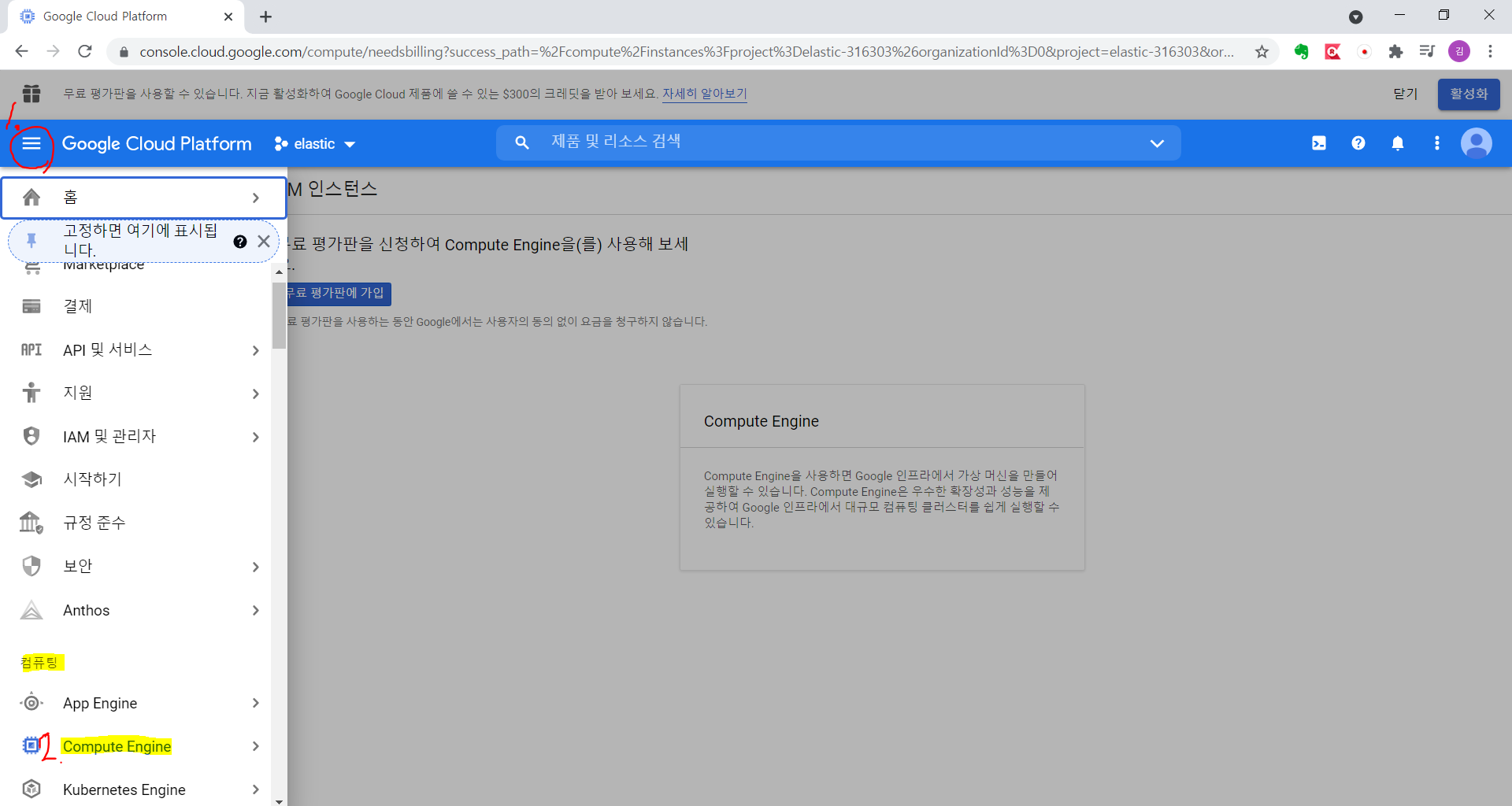Bookmark this page with the star icon
Viewport: 1512px width, 806px height.
tap(1262, 52)
